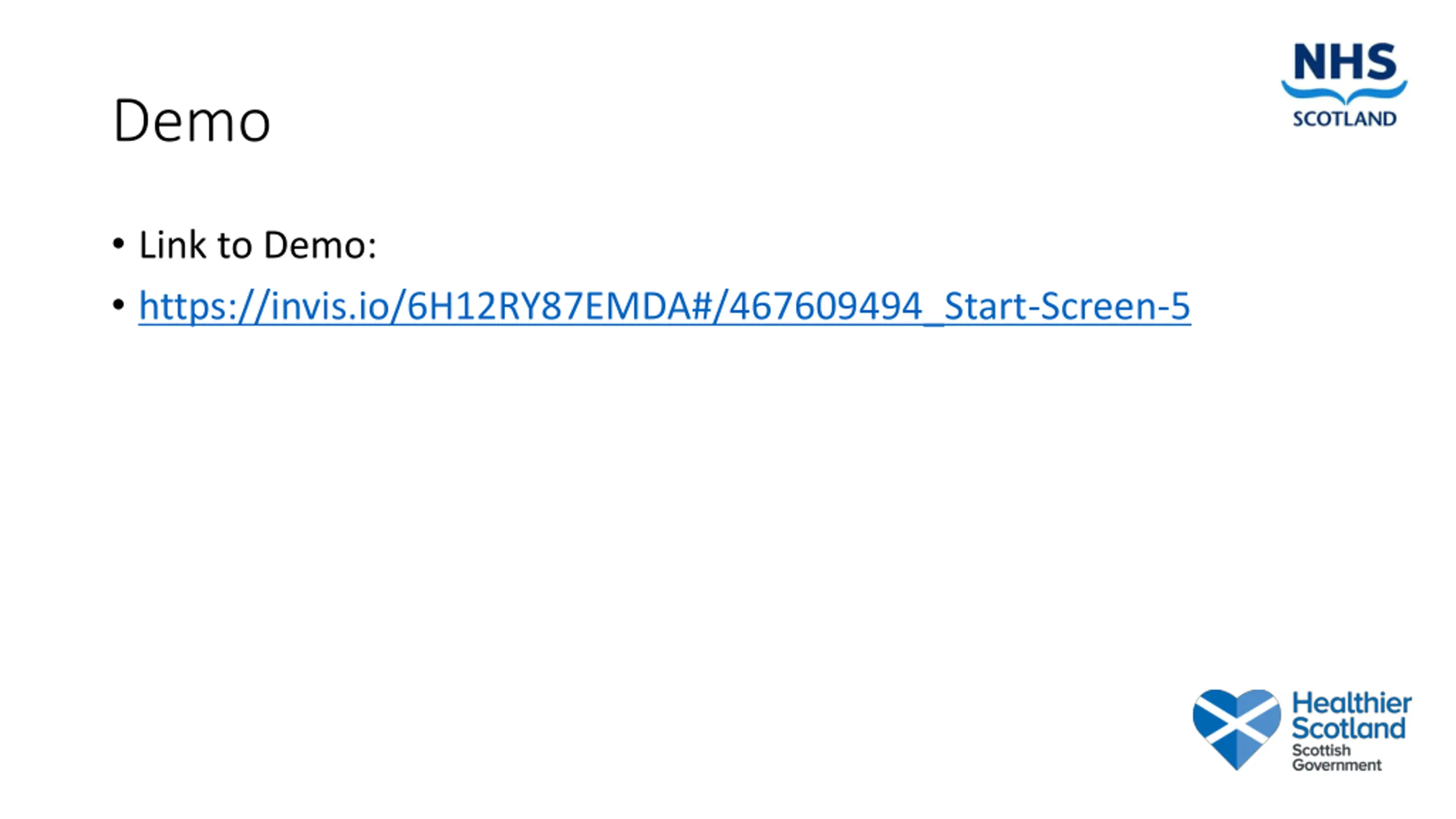Screen dimensions: 1456x819
Task: Click the "Start-Screen-5" end of the link
Action: pyautogui.click(x=1067, y=306)
